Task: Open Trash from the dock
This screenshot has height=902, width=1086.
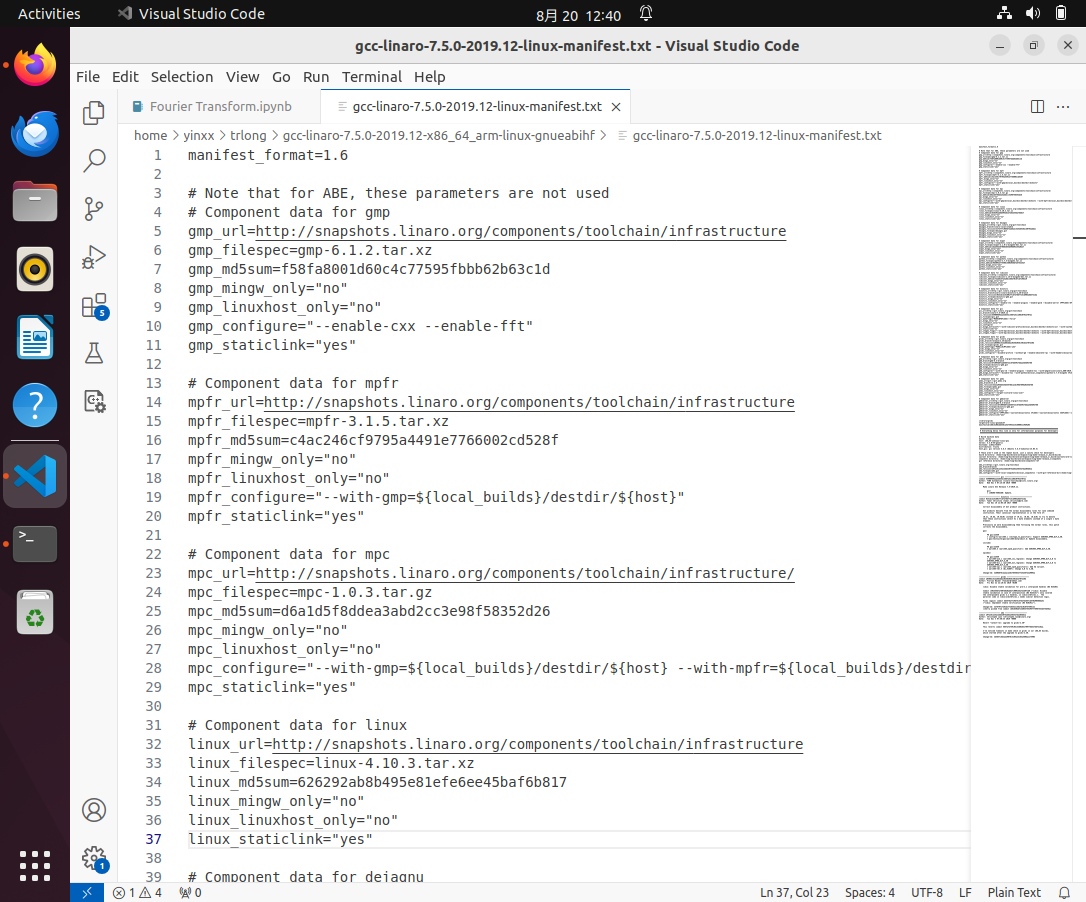Action: (35, 612)
